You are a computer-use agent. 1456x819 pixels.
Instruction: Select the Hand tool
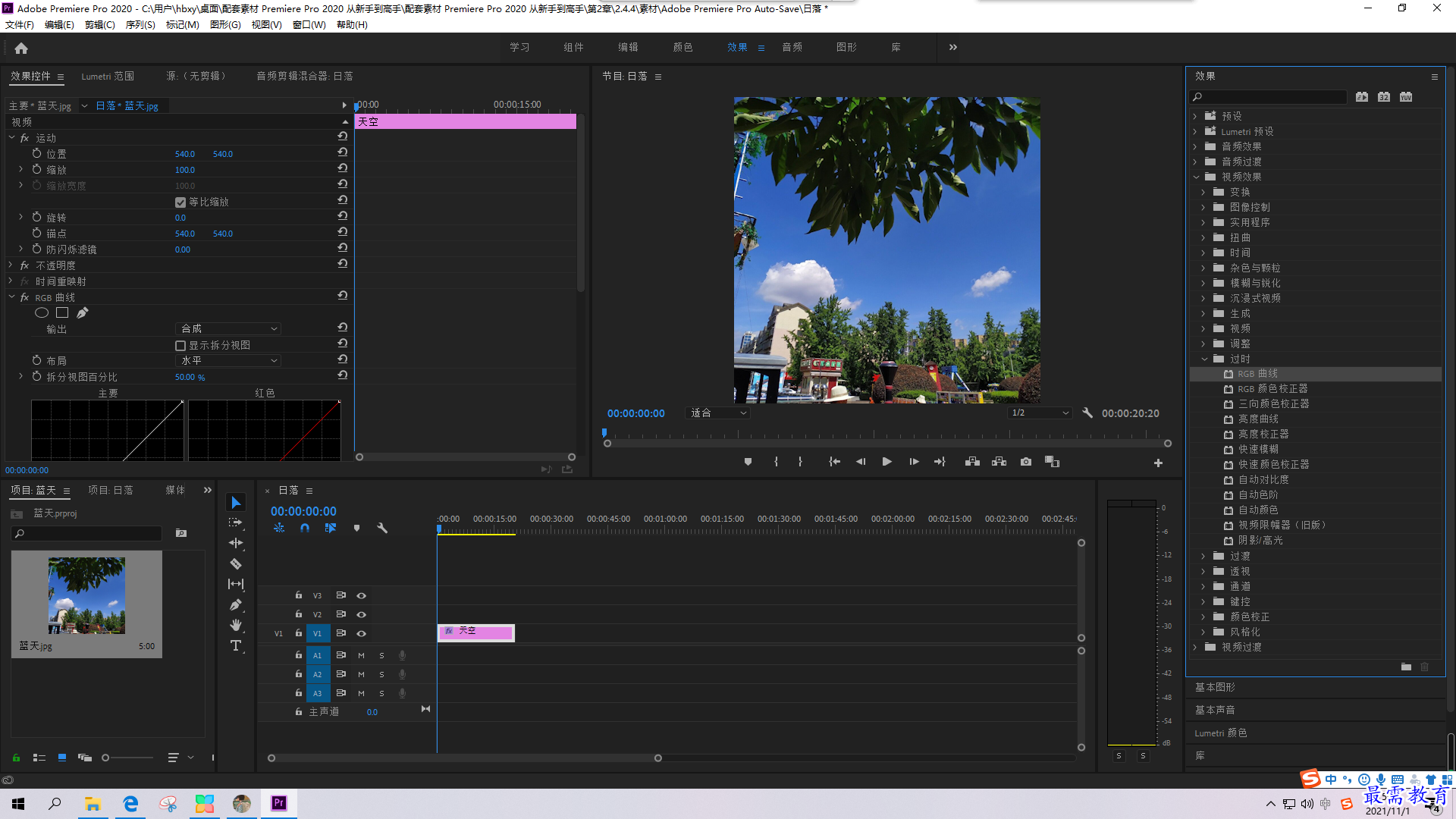(236, 625)
